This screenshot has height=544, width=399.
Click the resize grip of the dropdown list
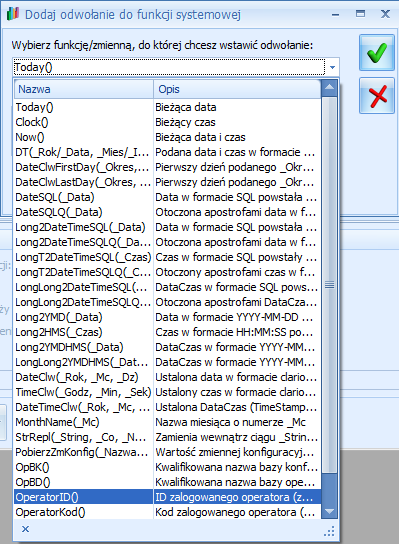329,531
